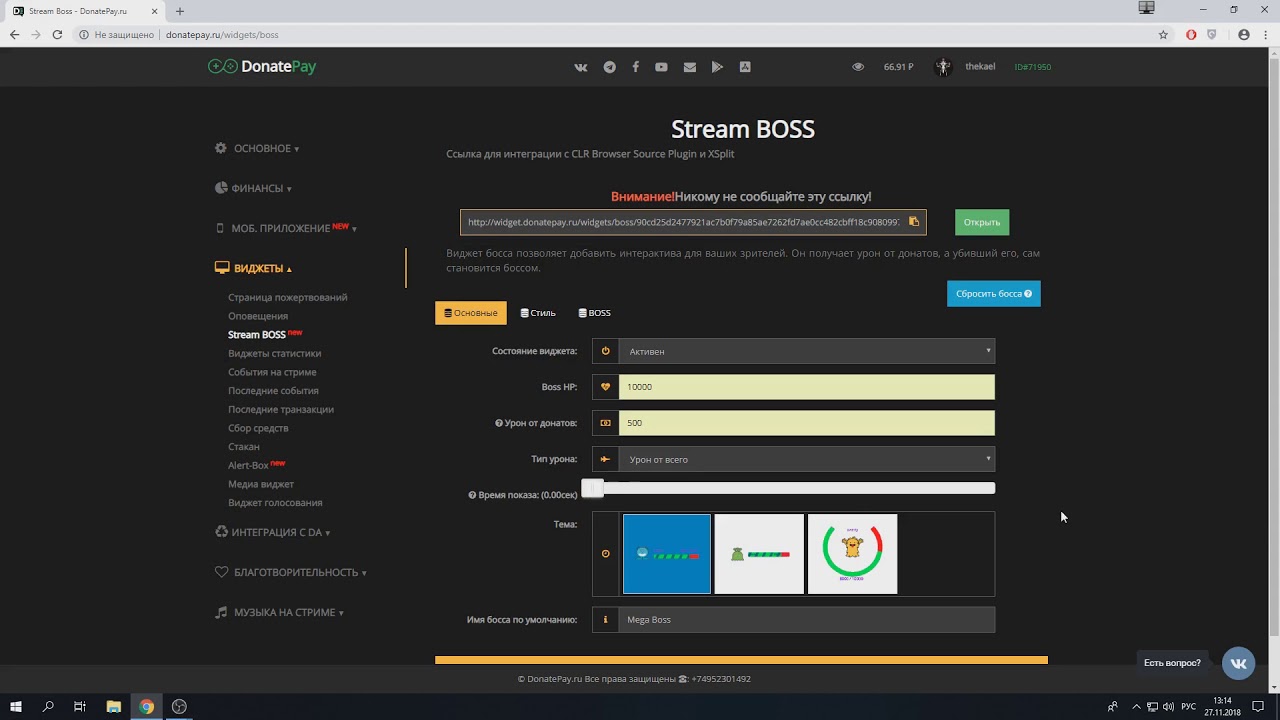The height and width of the screenshot is (720, 1280).
Task: Click the green Открыть button
Action: pyautogui.click(x=982, y=222)
